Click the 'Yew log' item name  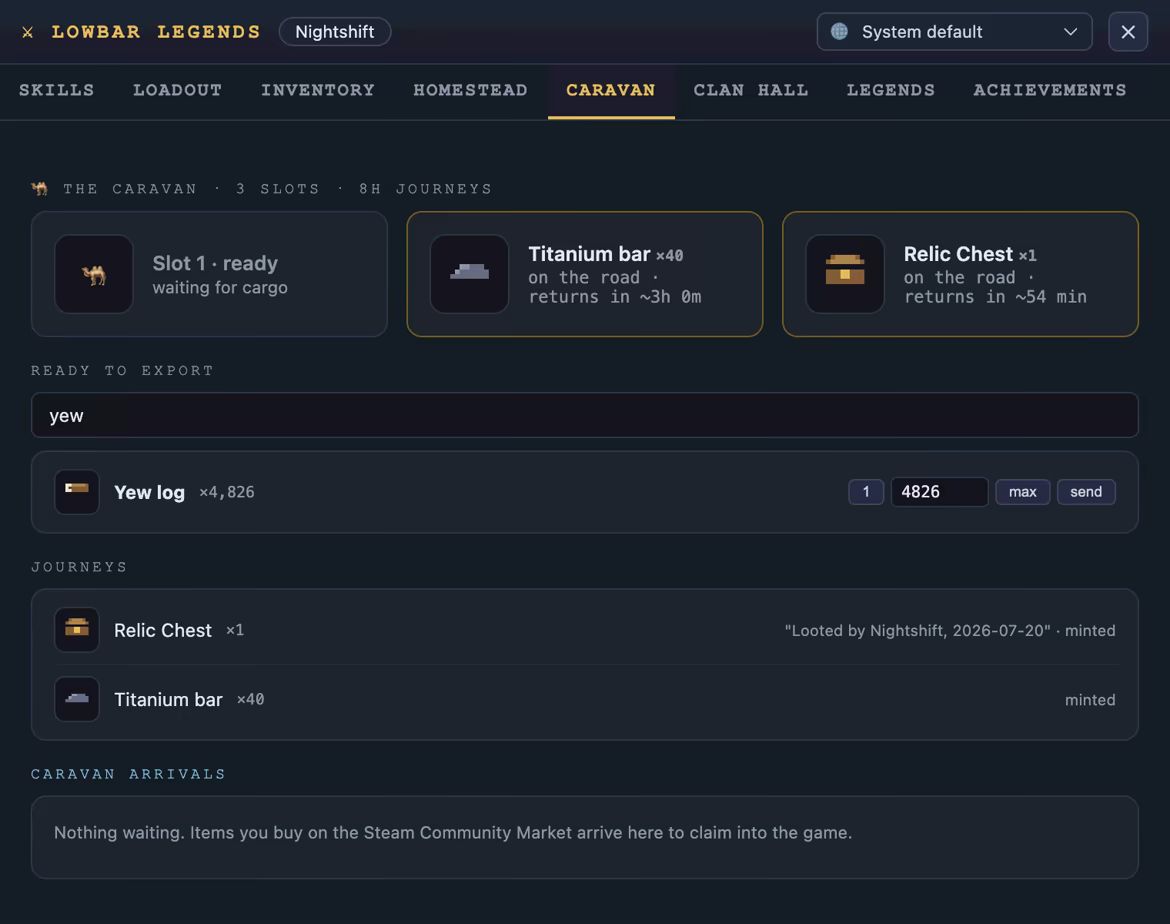149,493
